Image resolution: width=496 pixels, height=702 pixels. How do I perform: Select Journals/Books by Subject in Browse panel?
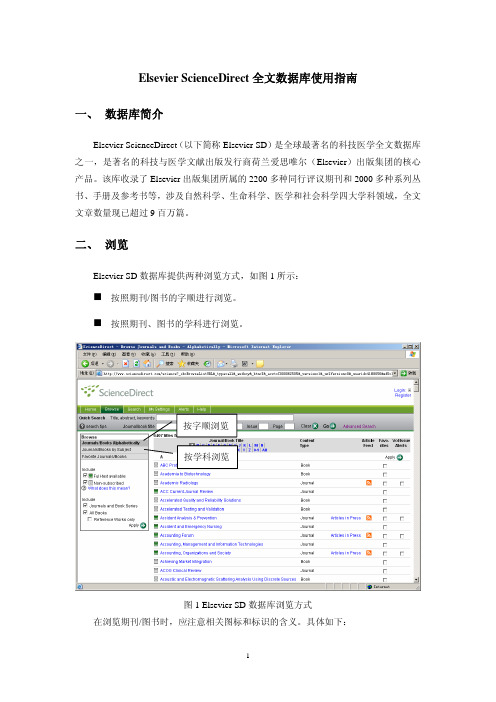click(114, 449)
